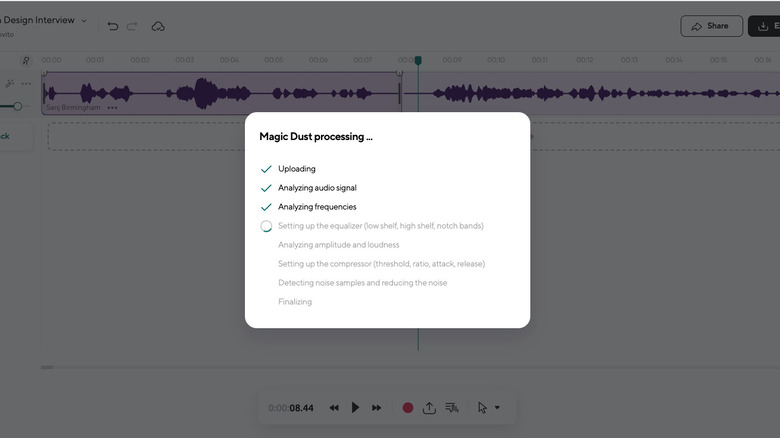
Task: Open the track header three-dot menu
Action: [26, 83]
